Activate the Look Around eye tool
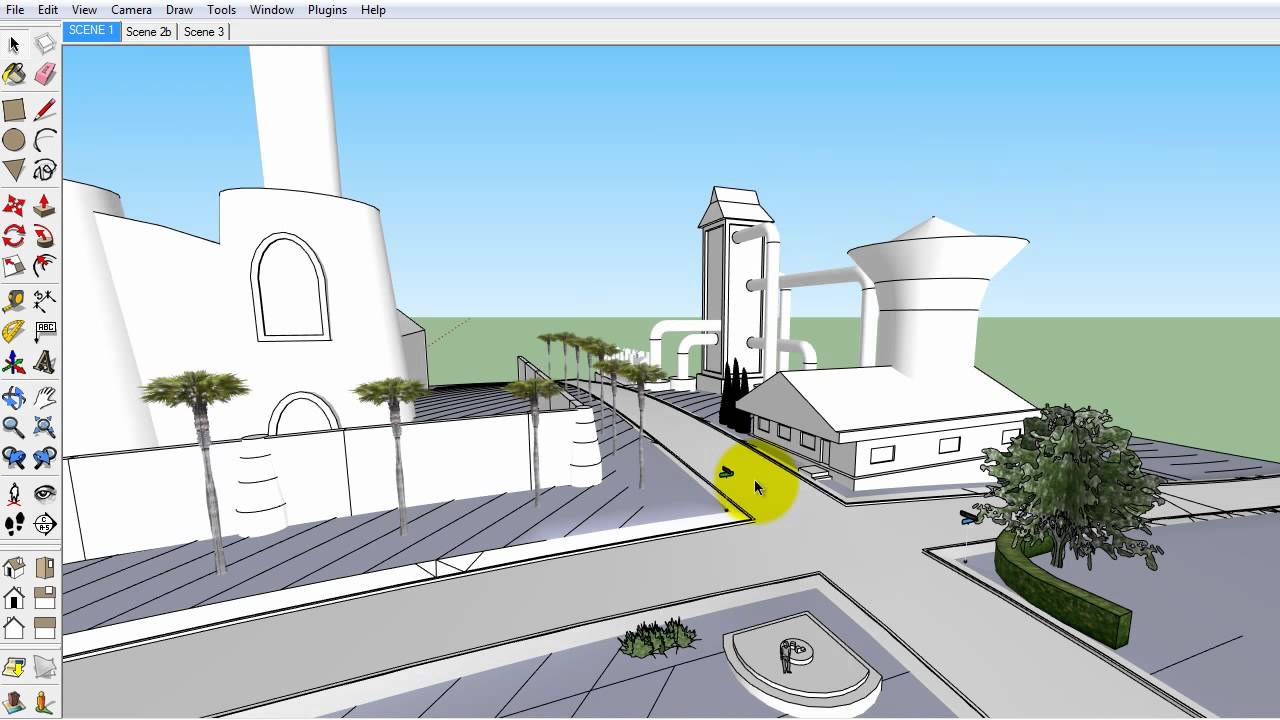 coord(44,492)
